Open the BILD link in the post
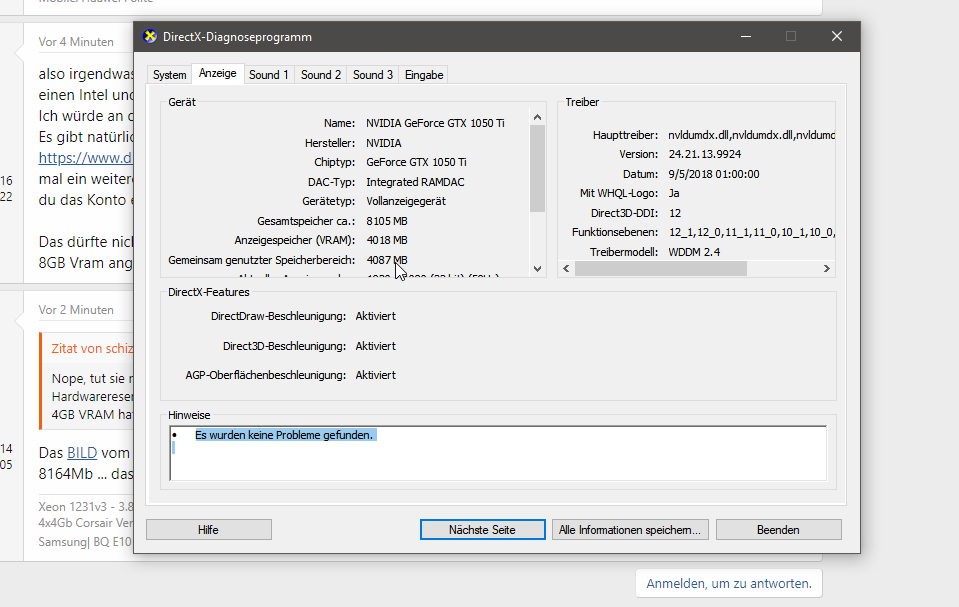This screenshot has height=607, width=959. click(80, 452)
